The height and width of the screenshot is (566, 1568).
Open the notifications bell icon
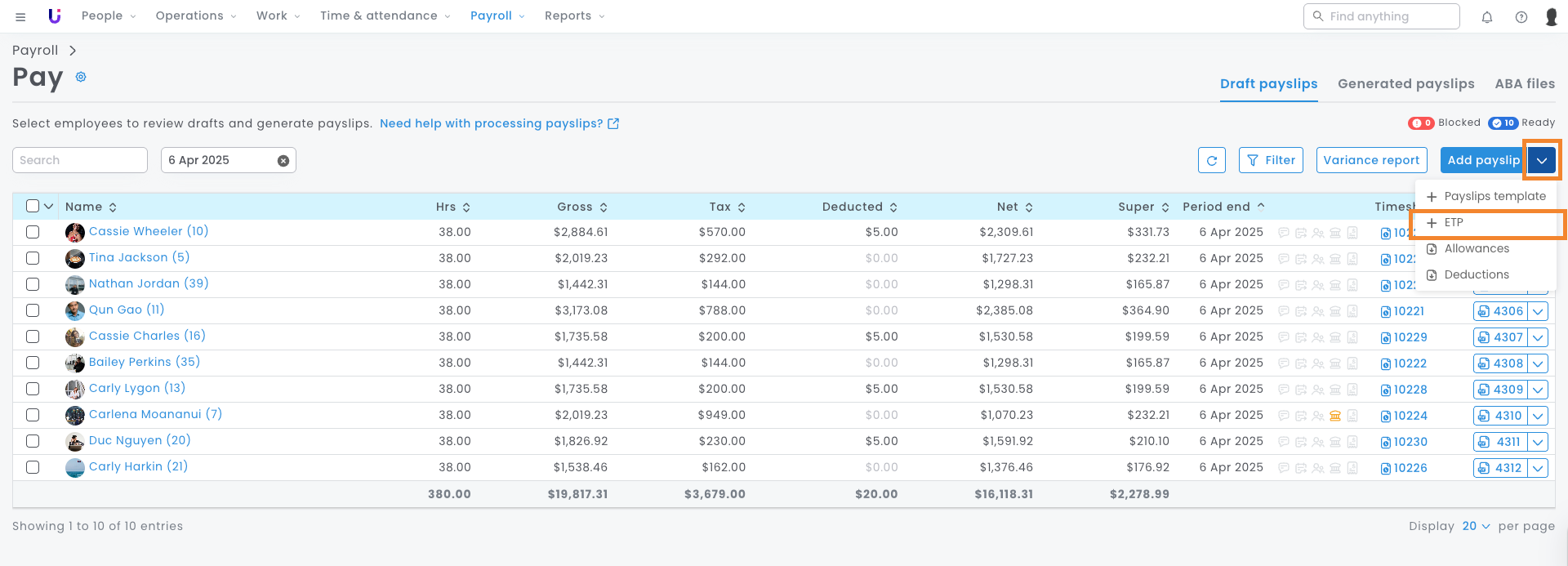(1486, 16)
